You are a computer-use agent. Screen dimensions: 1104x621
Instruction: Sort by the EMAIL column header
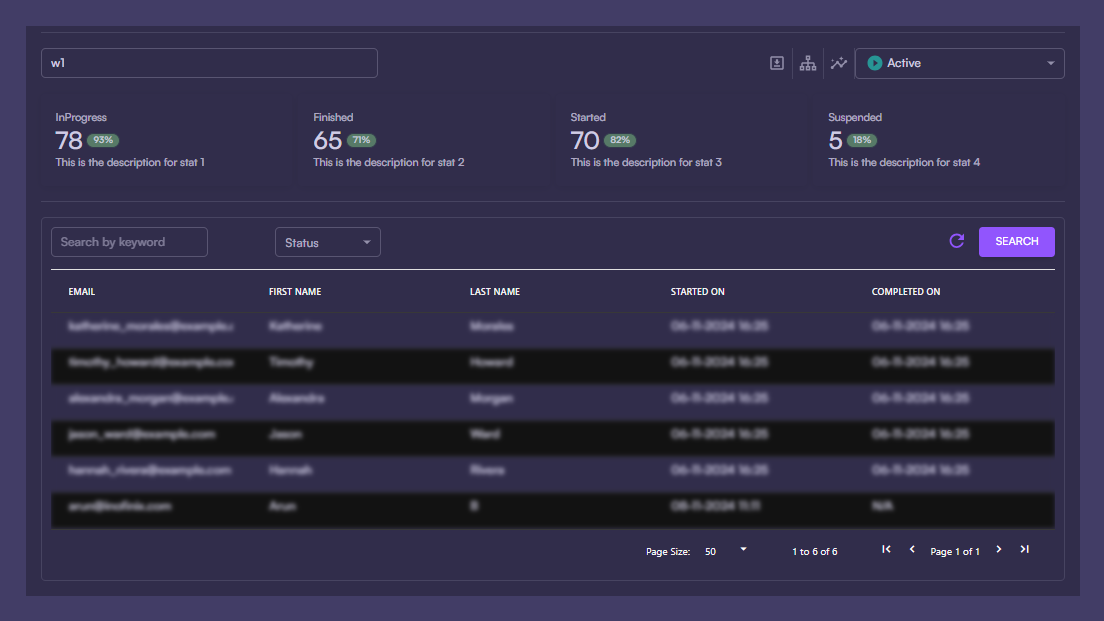tap(82, 292)
